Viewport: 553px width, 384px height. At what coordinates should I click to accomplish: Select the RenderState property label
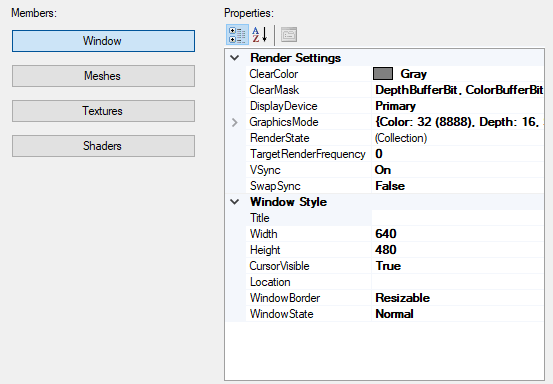279,138
